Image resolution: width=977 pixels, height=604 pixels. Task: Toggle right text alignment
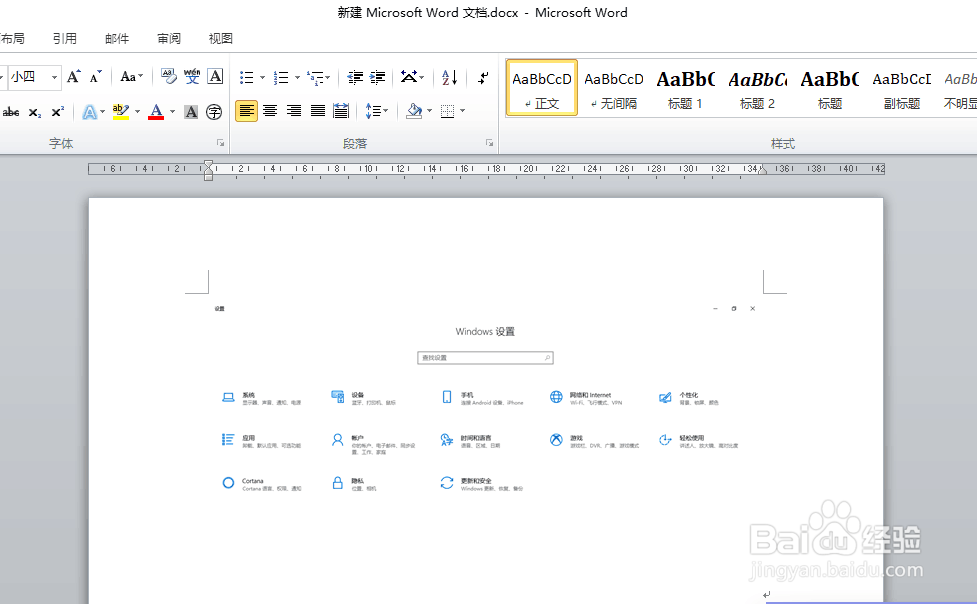pos(293,111)
